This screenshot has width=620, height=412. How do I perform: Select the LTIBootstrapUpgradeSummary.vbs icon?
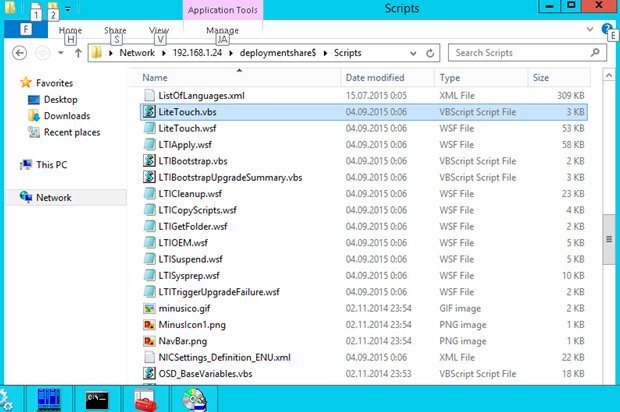pos(149,177)
